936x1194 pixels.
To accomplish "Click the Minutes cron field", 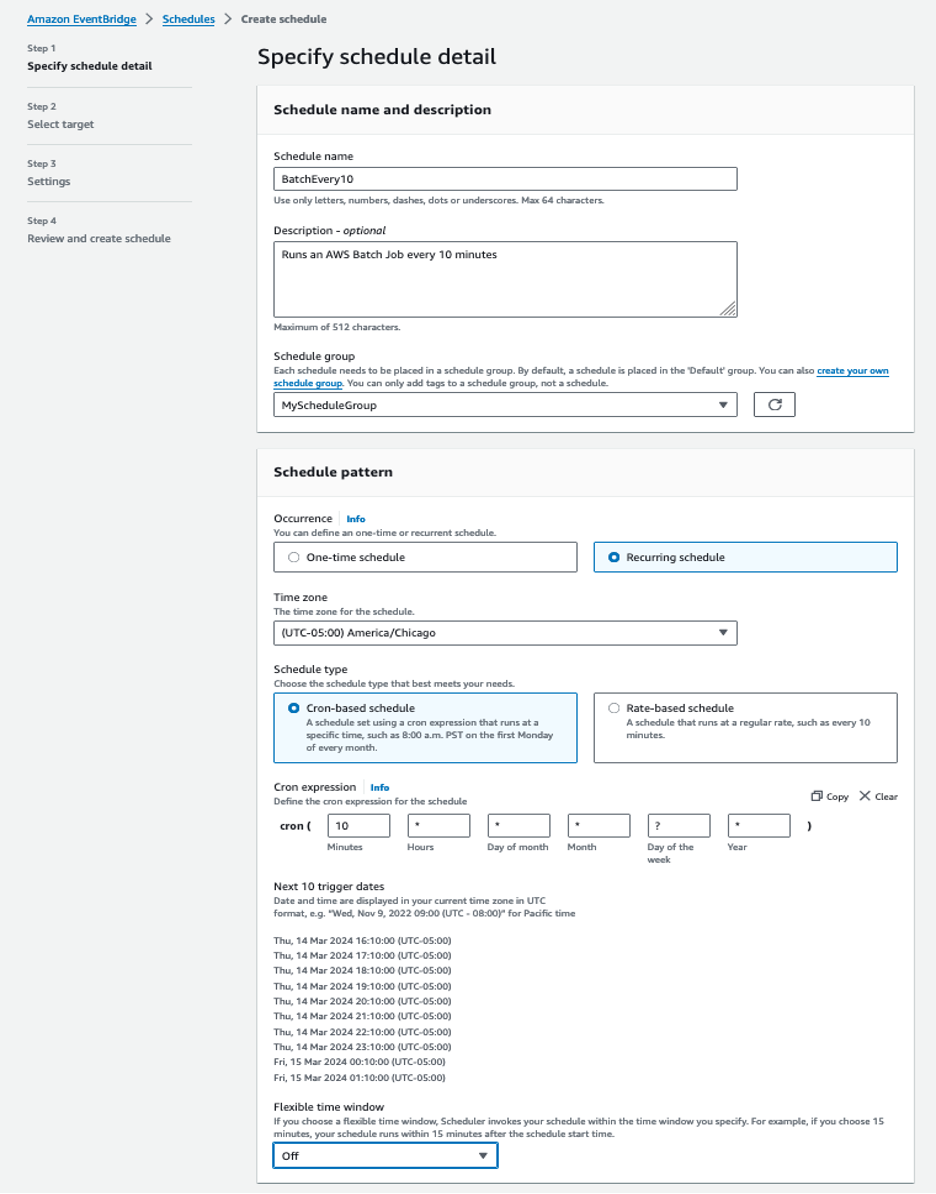I will click(x=358, y=825).
